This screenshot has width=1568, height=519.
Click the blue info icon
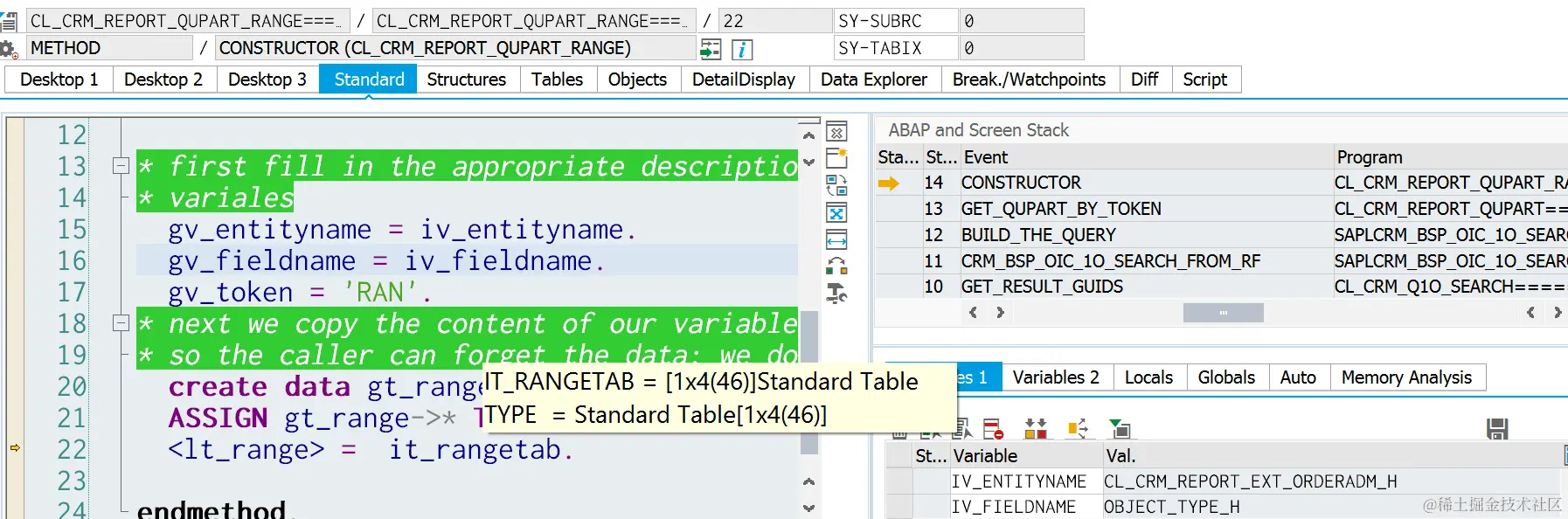(x=741, y=49)
